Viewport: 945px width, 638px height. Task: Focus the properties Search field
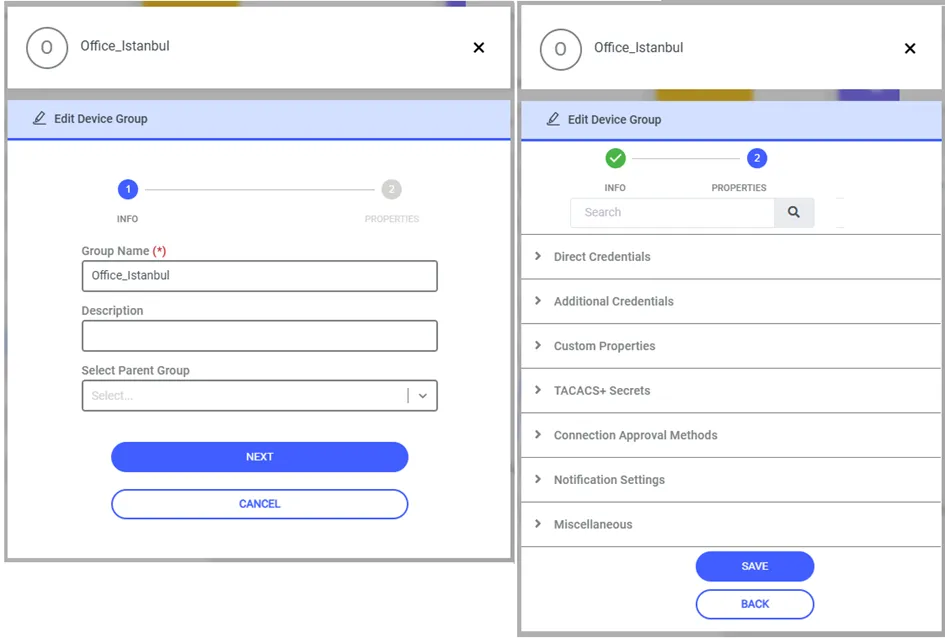click(673, 212)
